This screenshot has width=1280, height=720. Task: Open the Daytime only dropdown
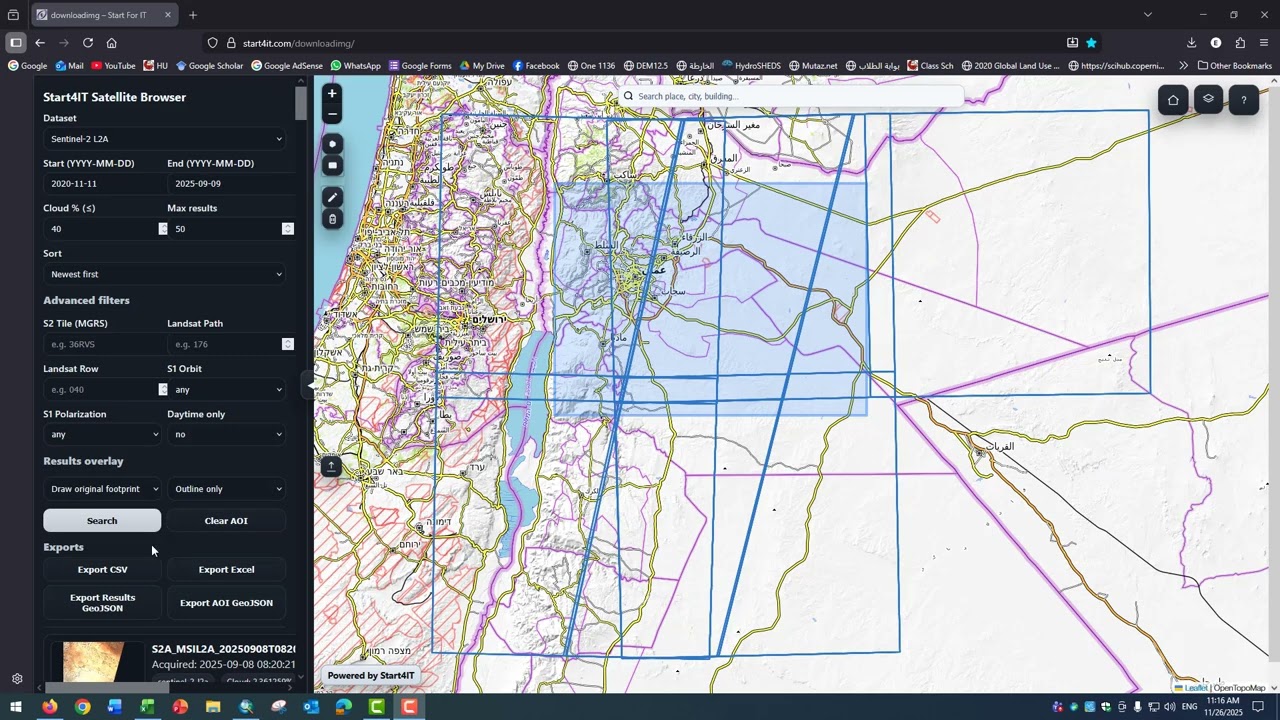[227, 435]
